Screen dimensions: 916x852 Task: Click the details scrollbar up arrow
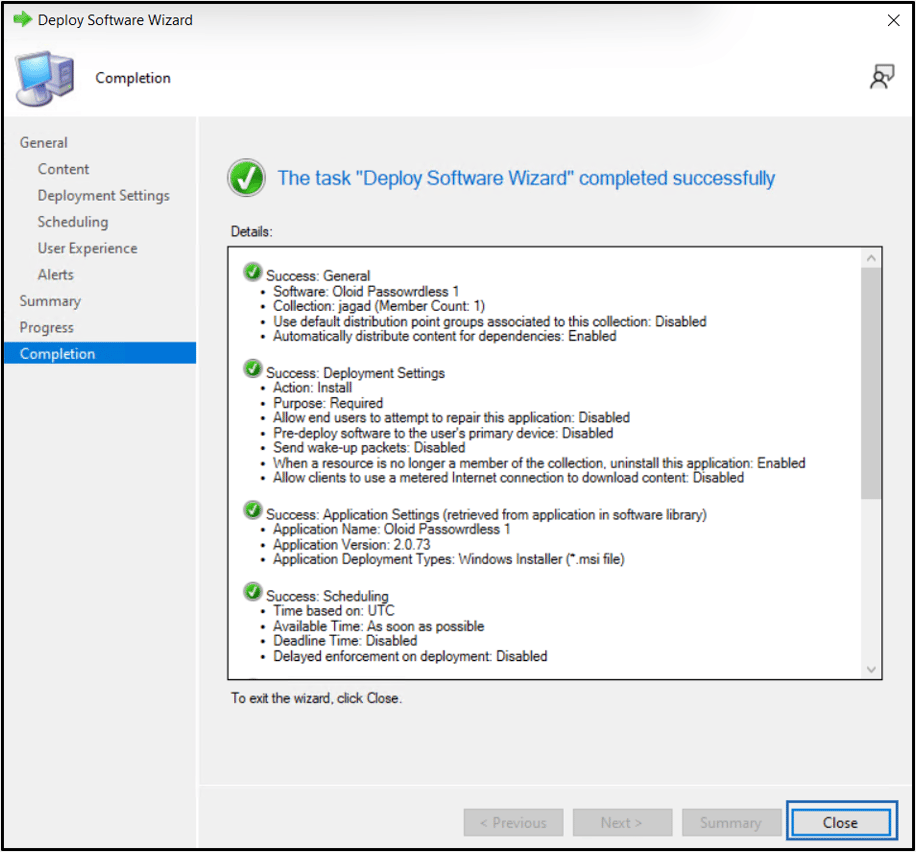[871, 258]
